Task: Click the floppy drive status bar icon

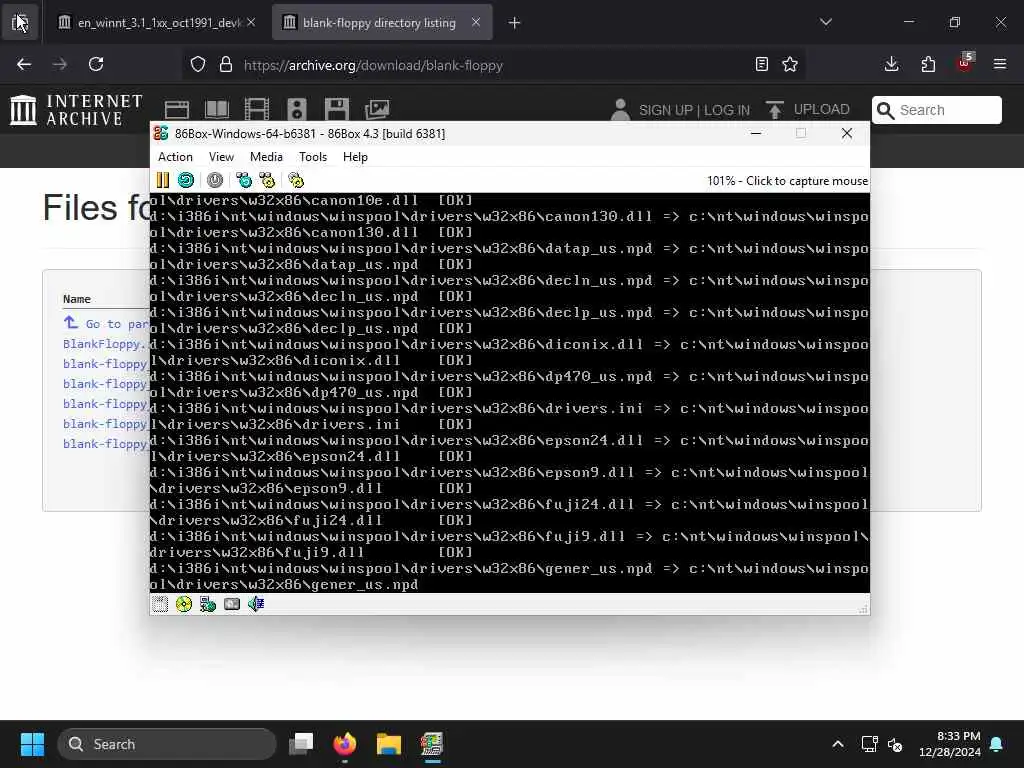Action: click(x=160, y=604)
